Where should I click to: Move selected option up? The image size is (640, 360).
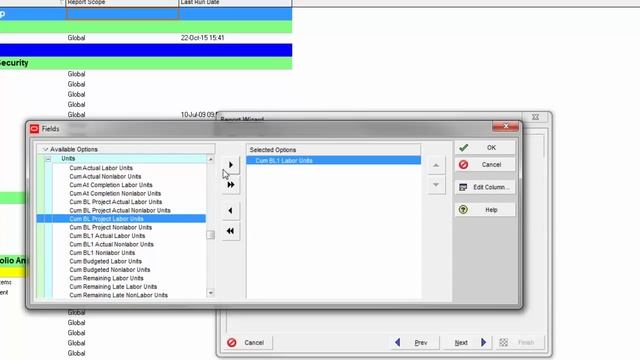(436, 165)
